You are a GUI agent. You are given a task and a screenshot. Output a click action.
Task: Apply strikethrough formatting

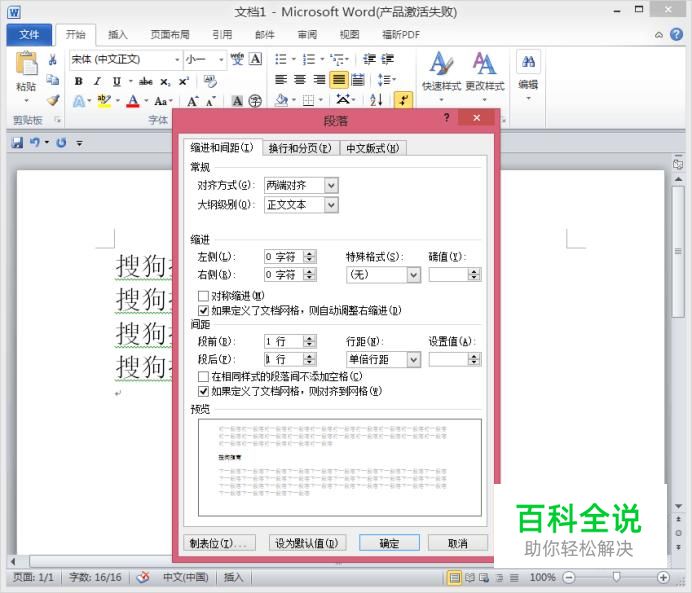[146, 81]
